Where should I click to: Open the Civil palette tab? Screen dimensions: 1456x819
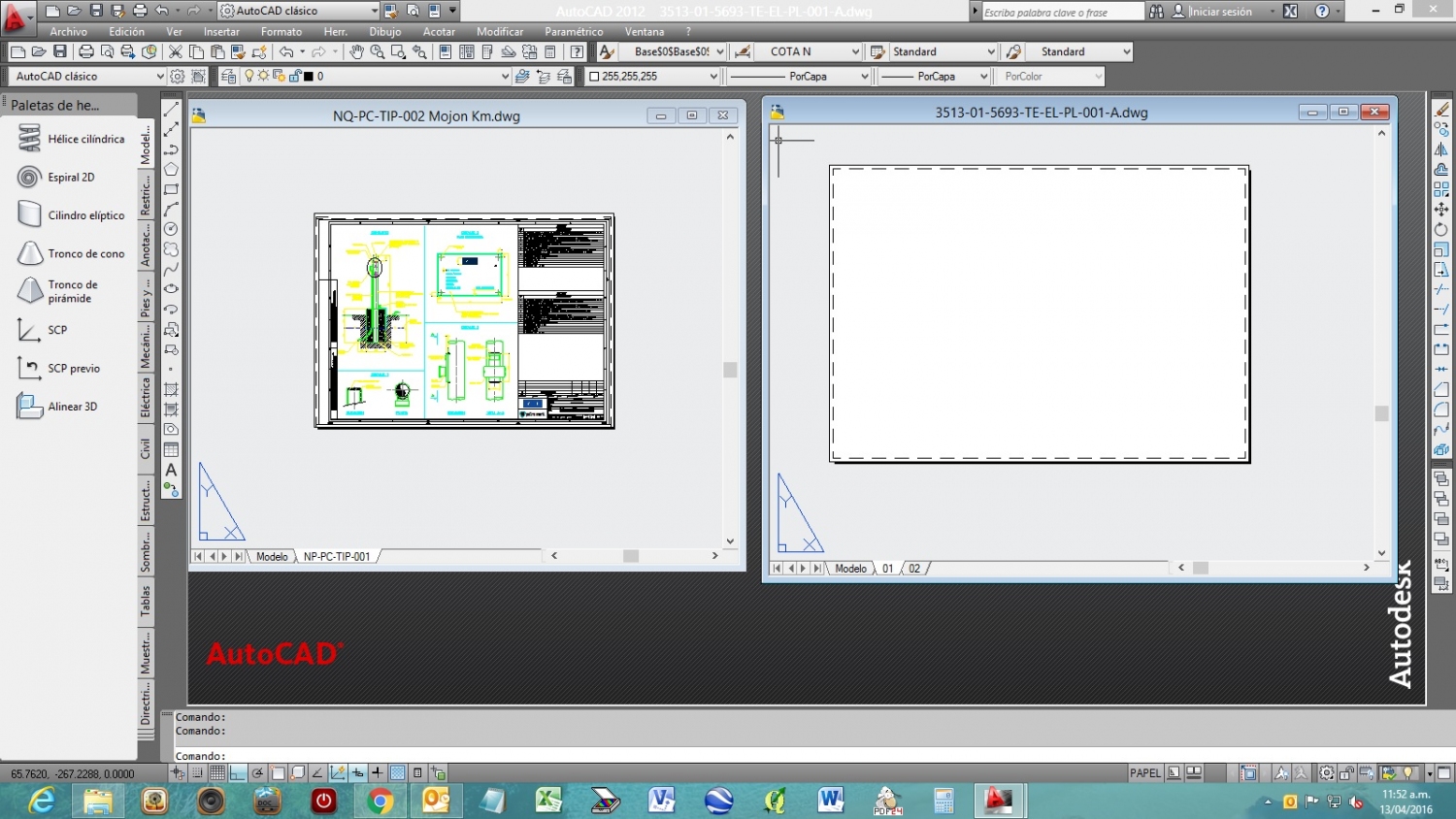[146, 448]
